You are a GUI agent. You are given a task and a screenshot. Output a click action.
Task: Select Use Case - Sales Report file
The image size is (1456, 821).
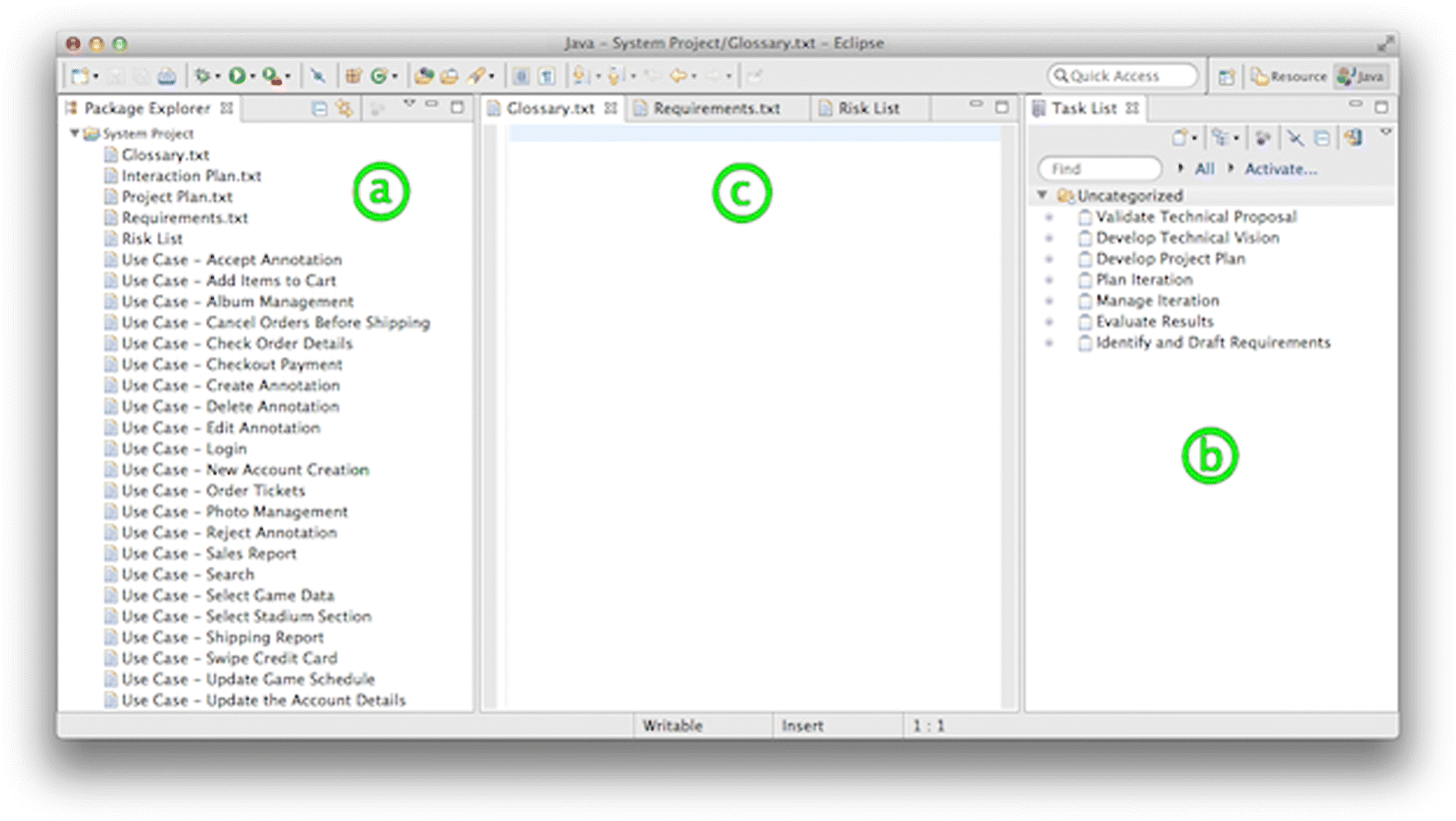tap(209, 553)
